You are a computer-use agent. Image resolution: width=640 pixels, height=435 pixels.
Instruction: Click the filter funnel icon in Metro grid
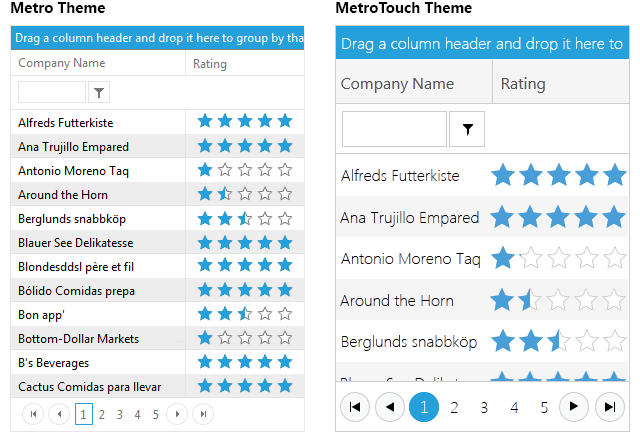(99, 92)
